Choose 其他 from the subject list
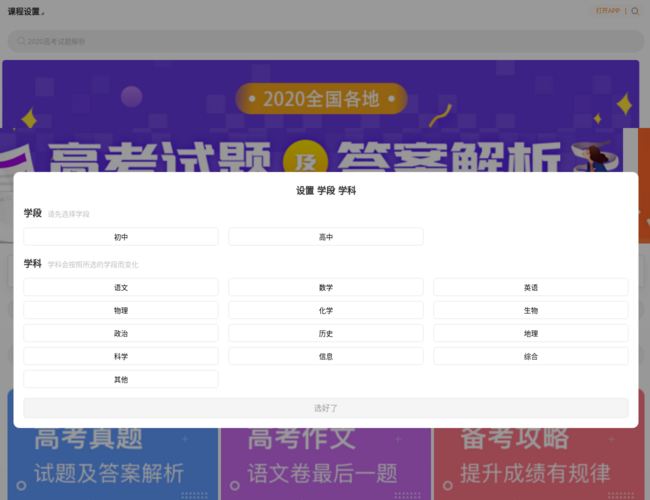This screenshot has height=500, width=650. point(121,379)
